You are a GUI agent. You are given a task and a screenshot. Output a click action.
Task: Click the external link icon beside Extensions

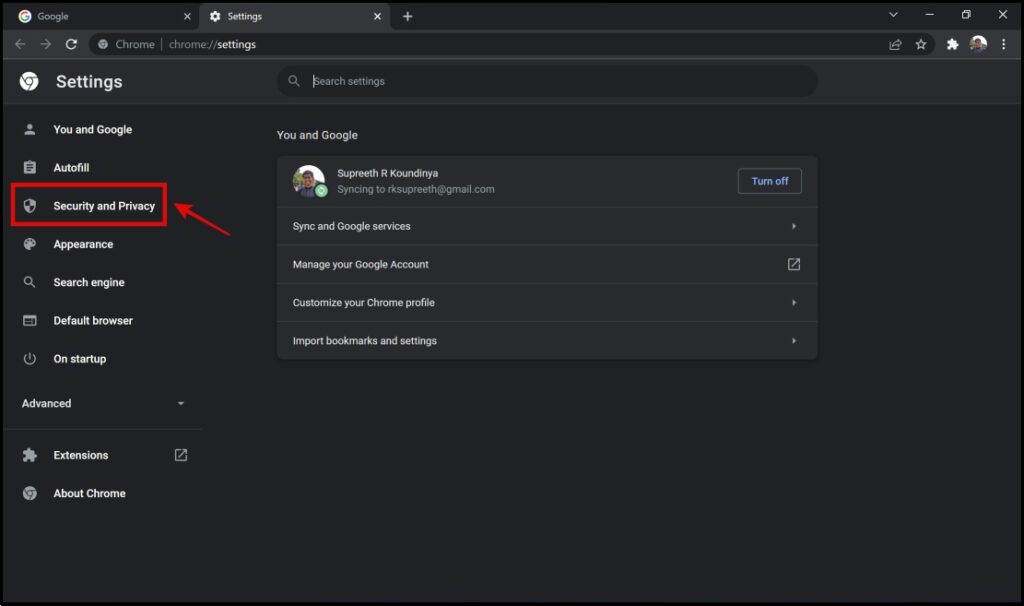(181, 455)
